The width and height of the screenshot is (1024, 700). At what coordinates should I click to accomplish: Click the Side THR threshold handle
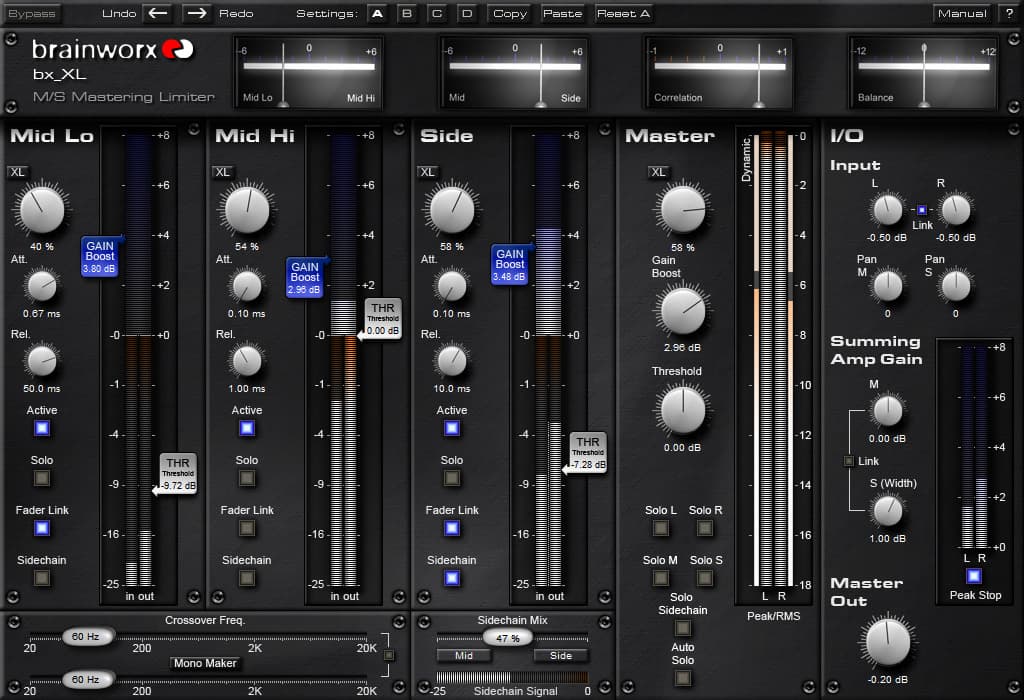(x=588, y=453)
